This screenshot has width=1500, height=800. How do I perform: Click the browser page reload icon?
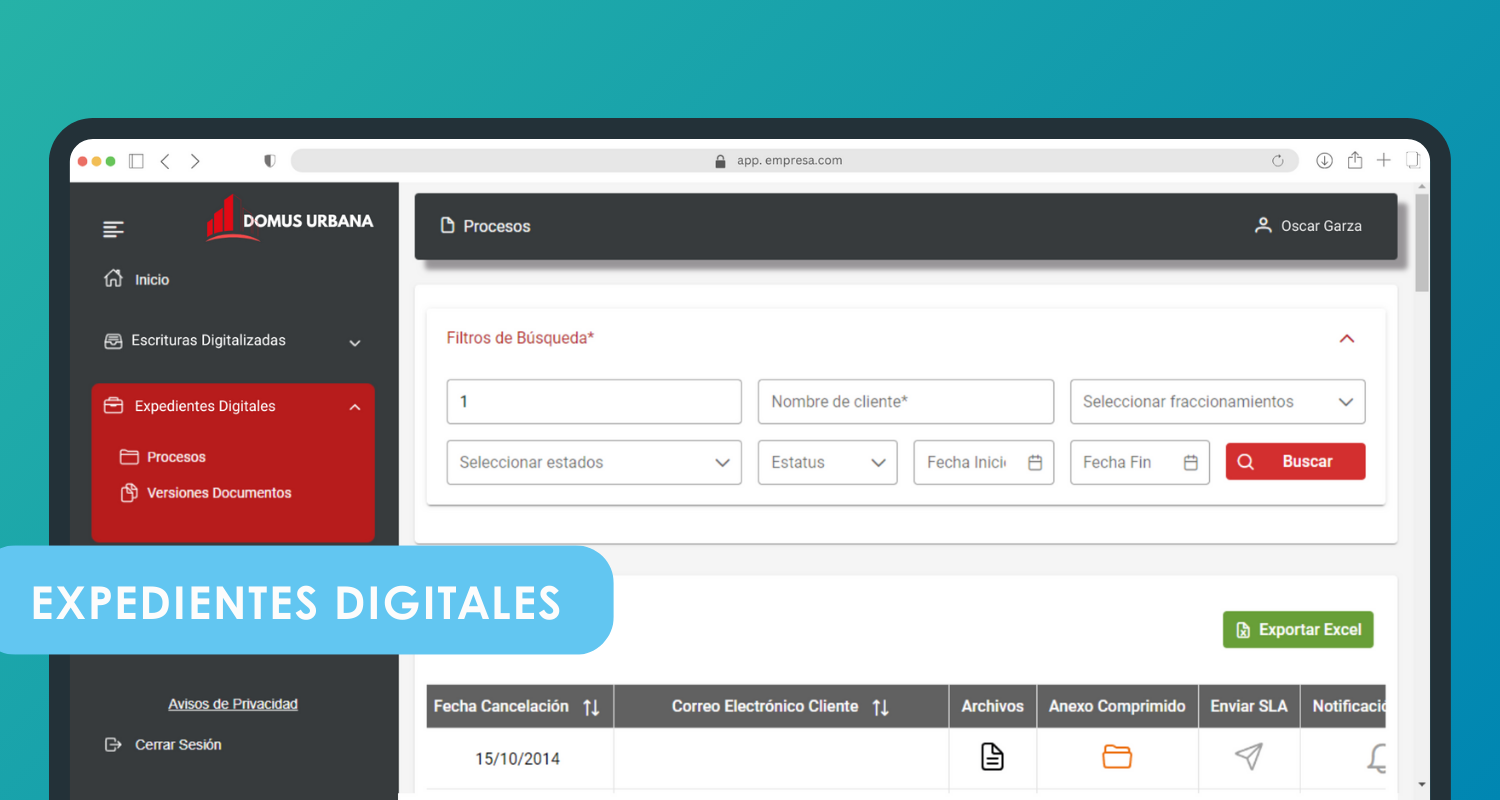coord(1277,161)
